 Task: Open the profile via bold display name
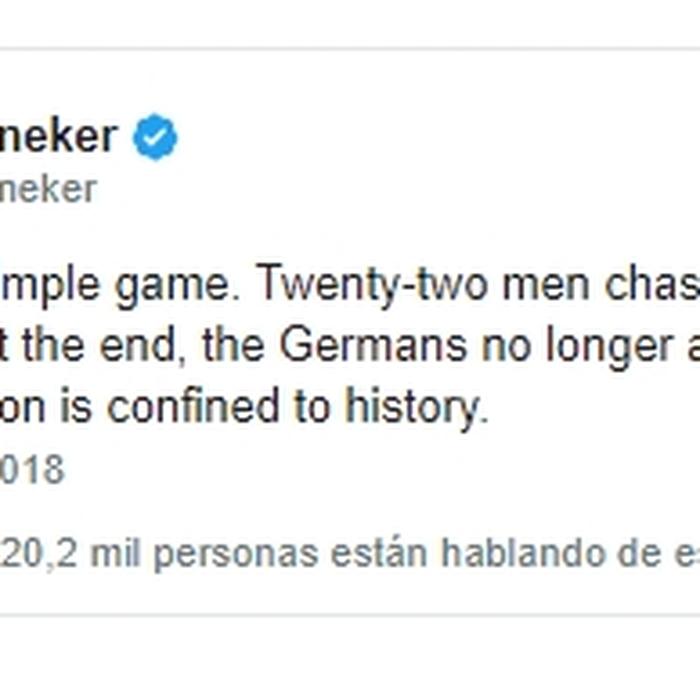coord(58,136)
